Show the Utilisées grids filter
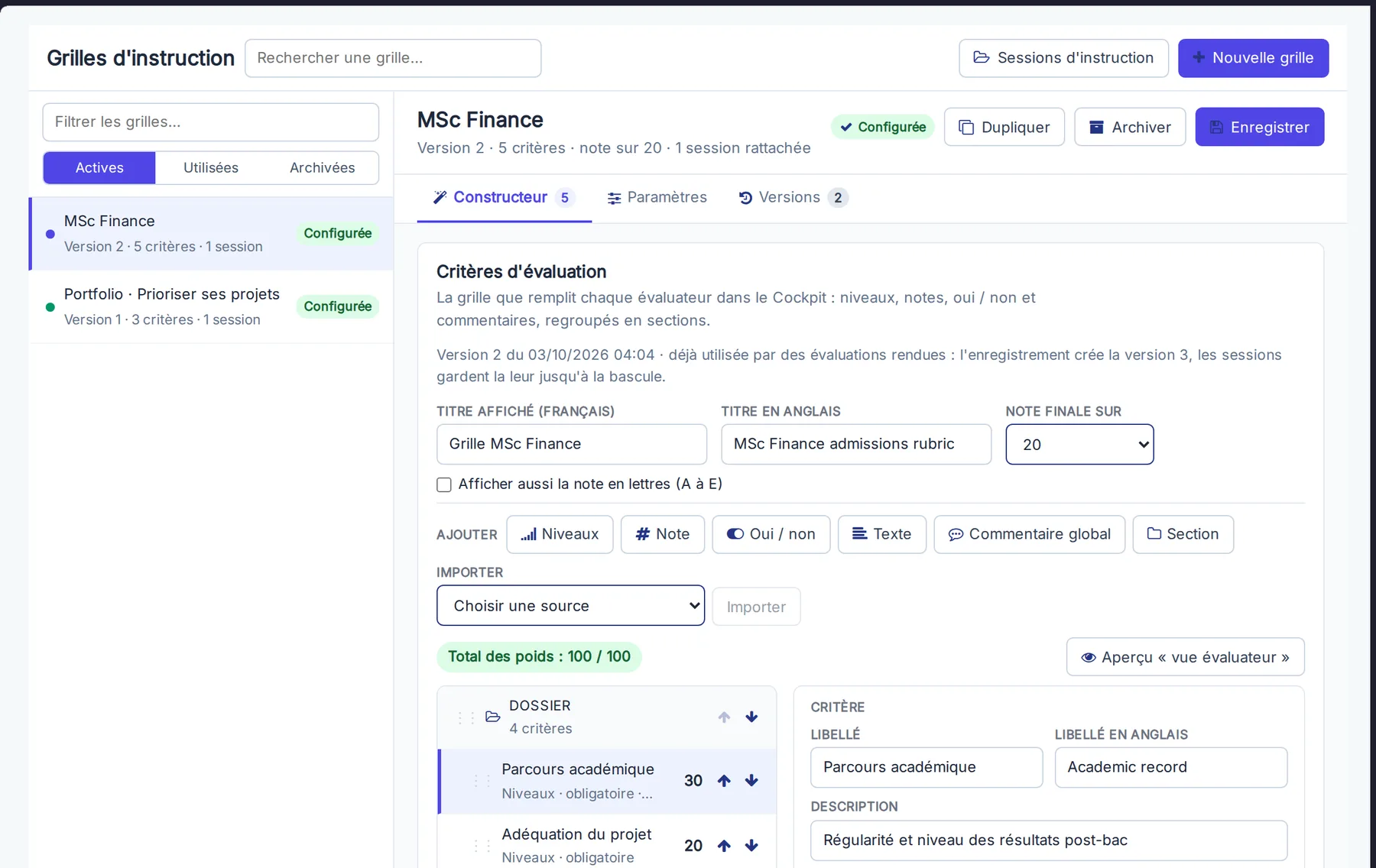Viewport: 1376px width, 868px height. (x=211, y=167)
